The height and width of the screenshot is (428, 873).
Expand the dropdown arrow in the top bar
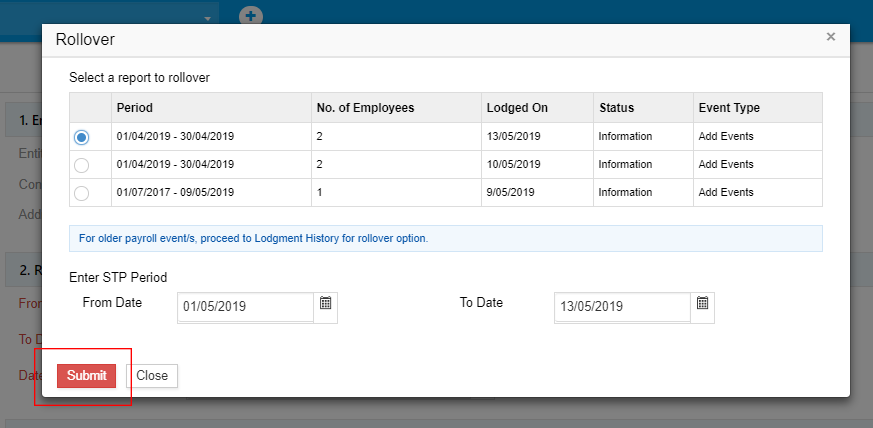point(208,18)
